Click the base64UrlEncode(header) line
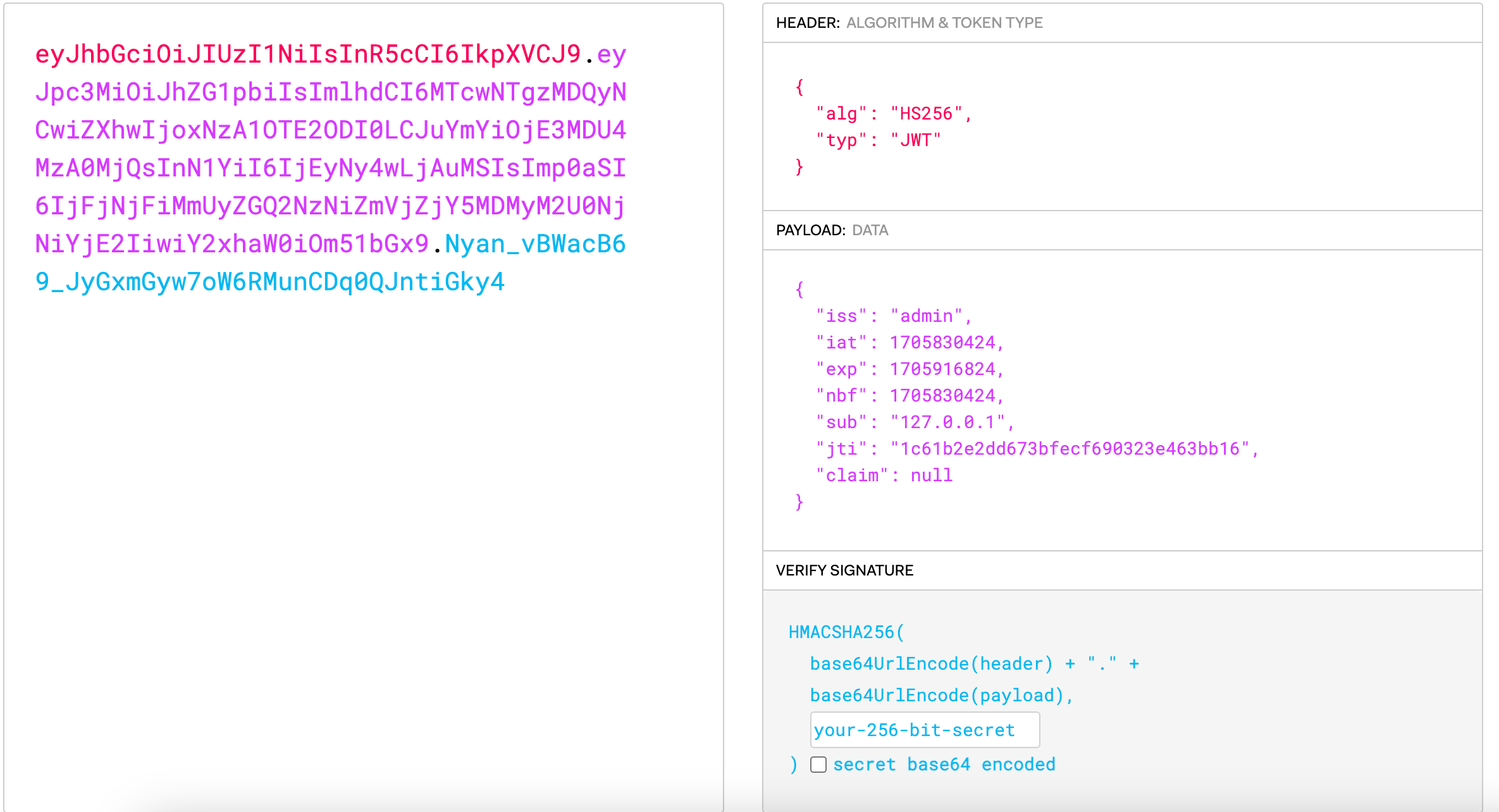 click(931, 664)
